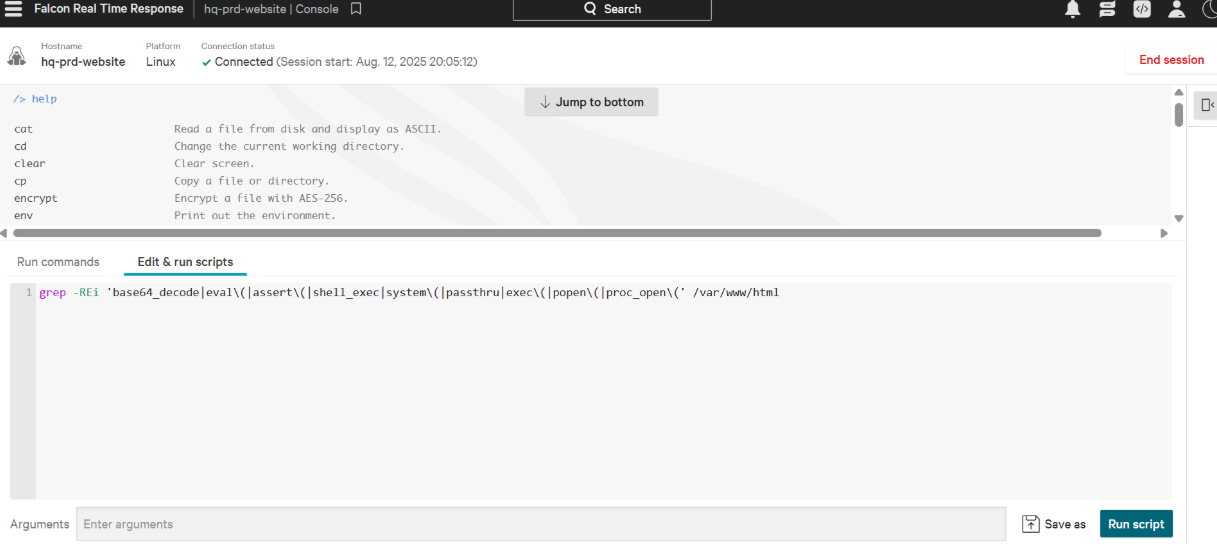Click the hostname hq-prd-website value

[x=83, y=62]
